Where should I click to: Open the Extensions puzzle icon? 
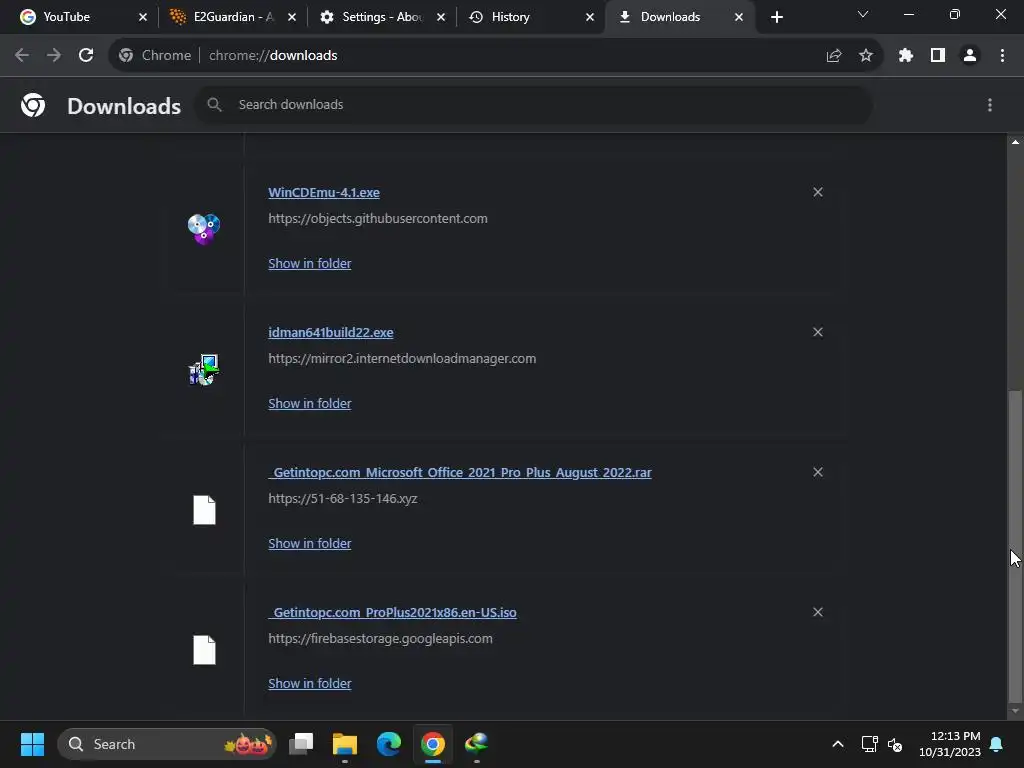(x=905, y=56)
